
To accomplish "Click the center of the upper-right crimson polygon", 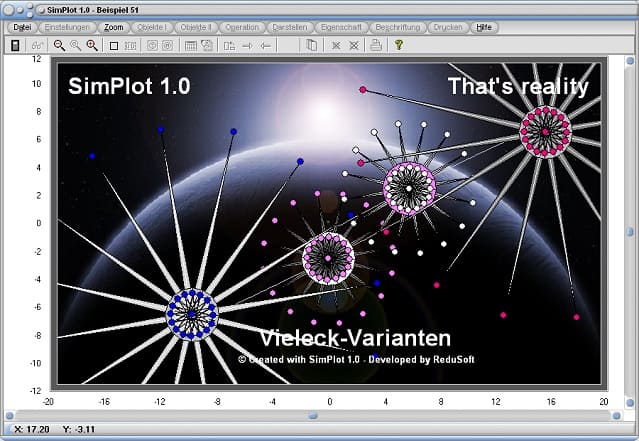I will click(545, 131).
